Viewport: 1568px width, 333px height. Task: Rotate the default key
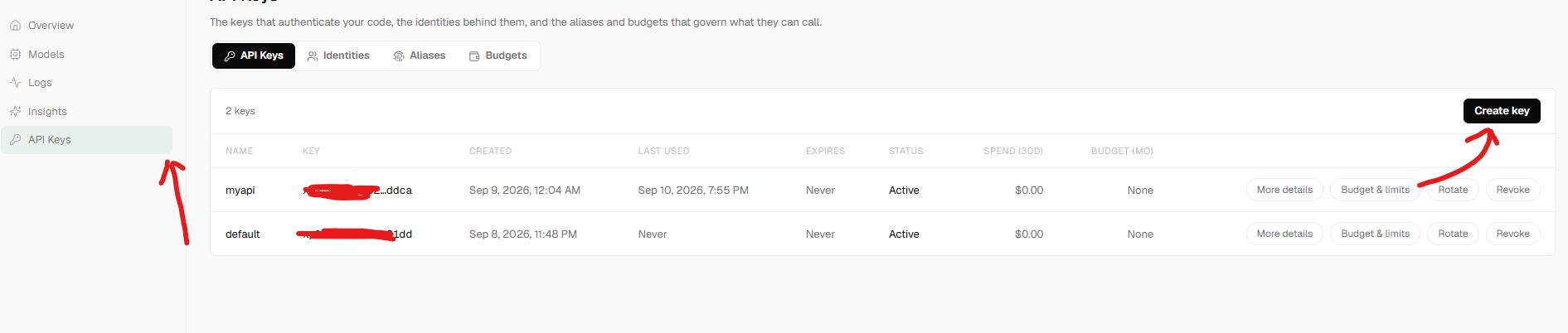1453,234
